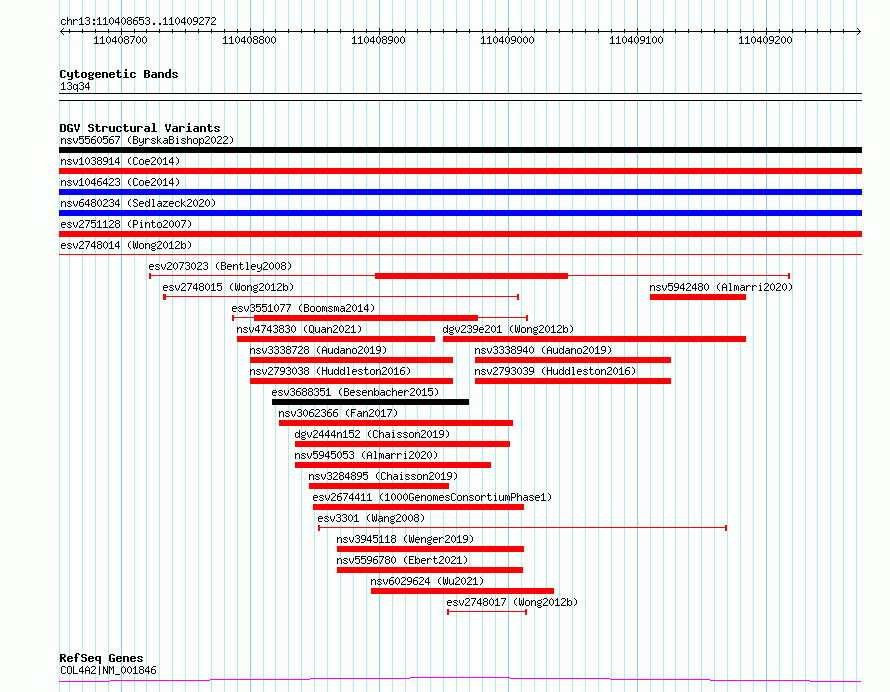Click the thin esv3301 variant line

click(523, 528)
